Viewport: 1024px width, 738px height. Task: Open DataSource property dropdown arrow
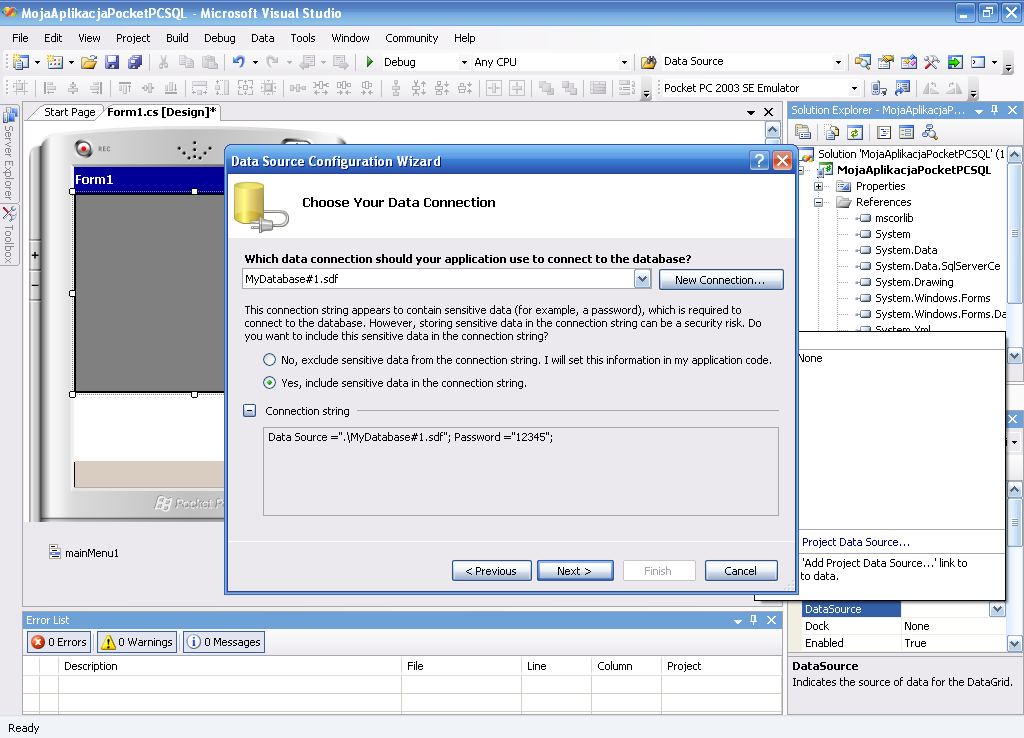[997, 609]
